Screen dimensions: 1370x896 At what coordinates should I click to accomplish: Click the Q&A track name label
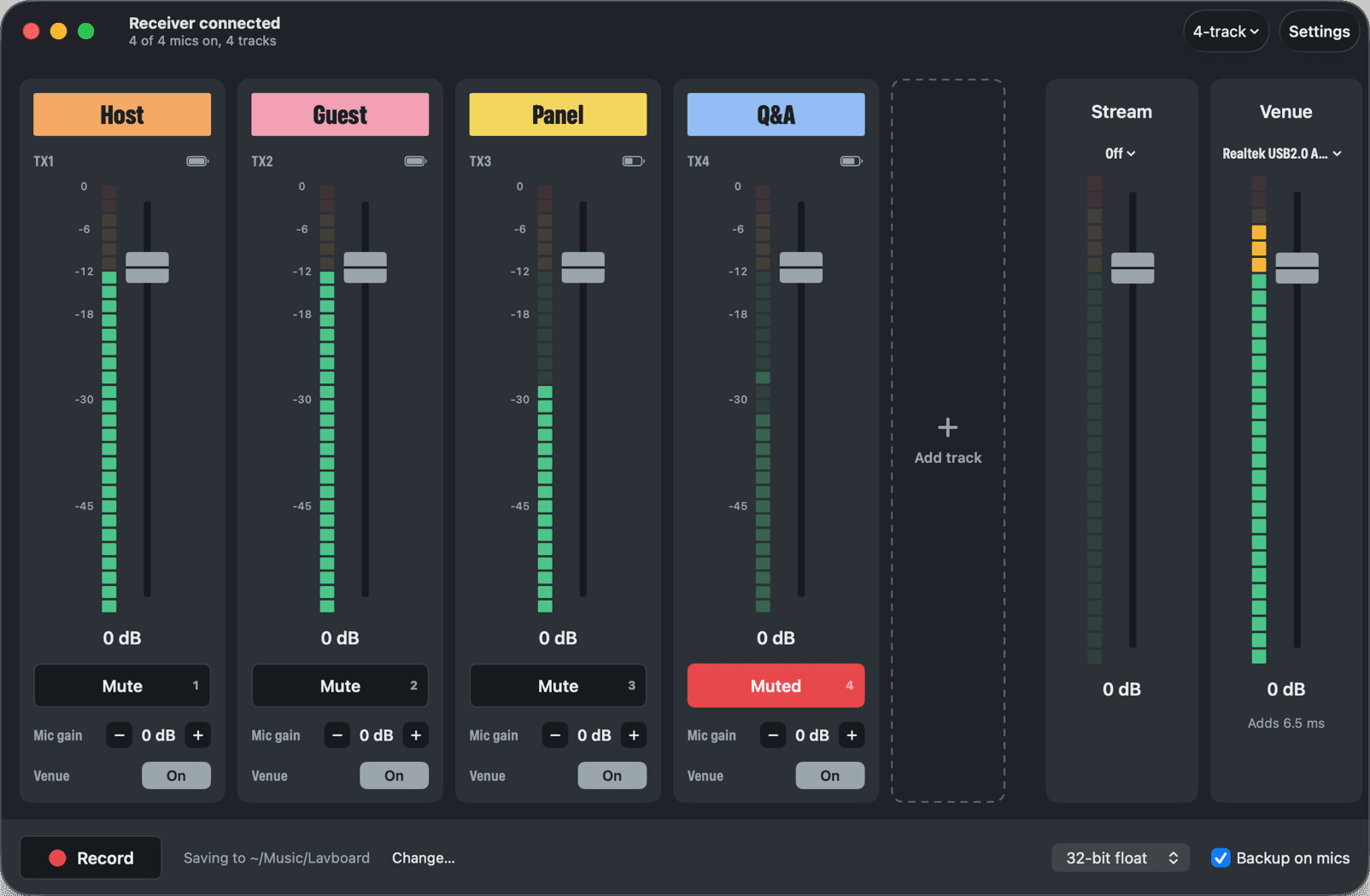tap(776, 114)
